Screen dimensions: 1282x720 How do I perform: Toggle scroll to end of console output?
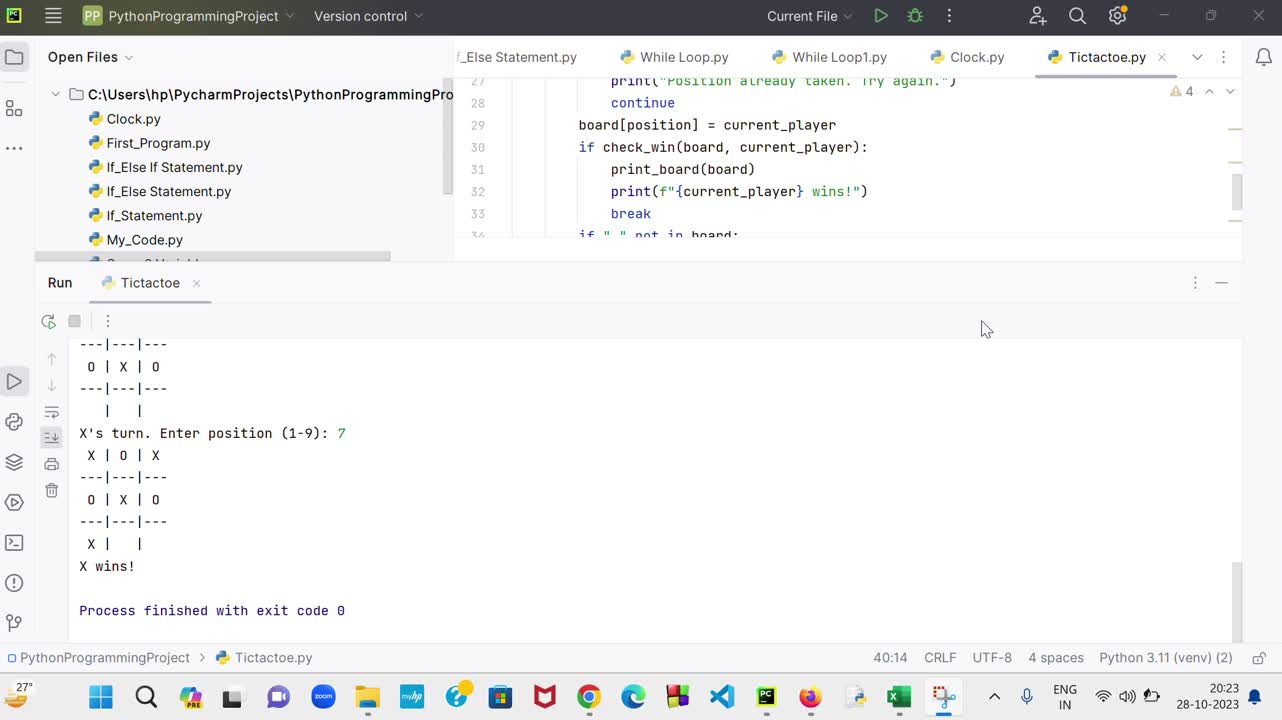pyautogui.click(x=52, y=438)
